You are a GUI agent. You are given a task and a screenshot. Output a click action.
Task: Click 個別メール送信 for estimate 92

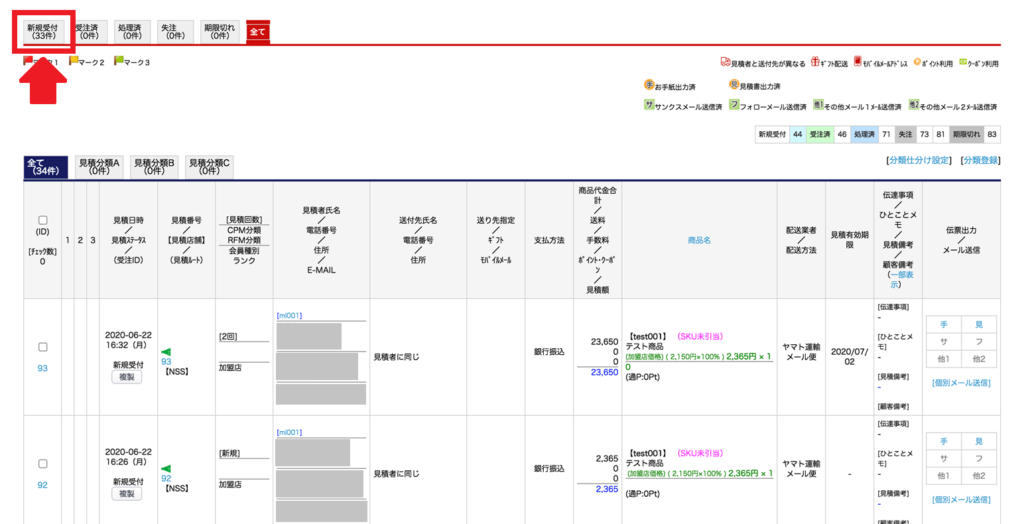pyautogui.click(x=961, y=500)
